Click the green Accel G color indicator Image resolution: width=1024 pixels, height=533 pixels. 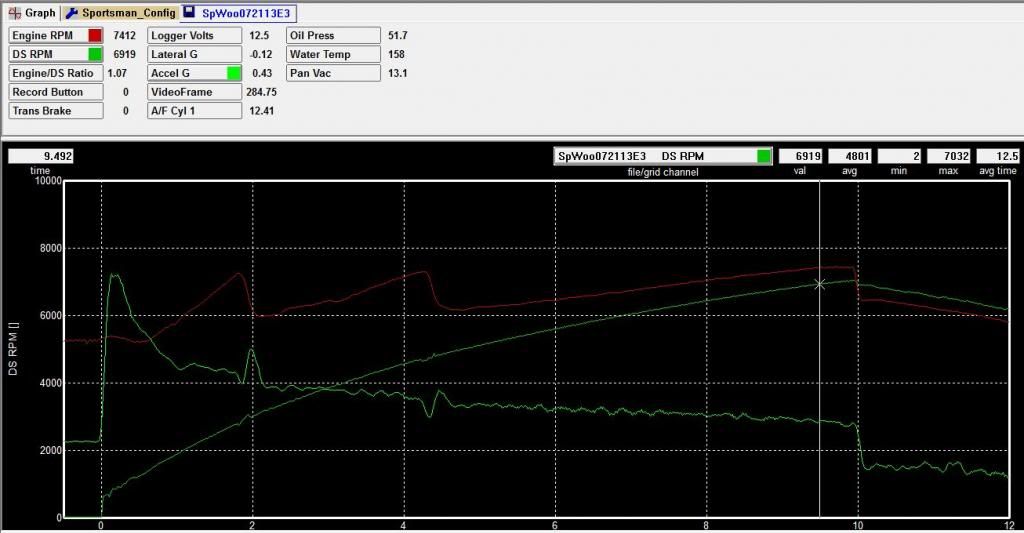pos(233,73)
